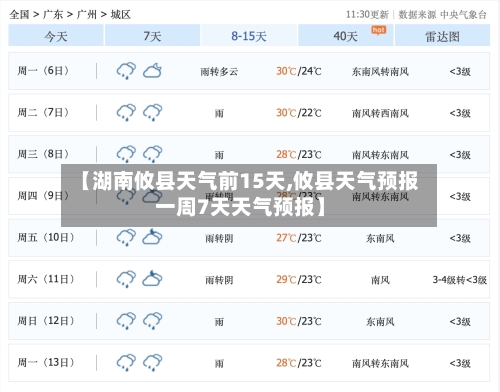The width and height of the screenshot is (500, 392).
Task: Open the 40天 forecast tab
Action: click(x=345, y=36)
